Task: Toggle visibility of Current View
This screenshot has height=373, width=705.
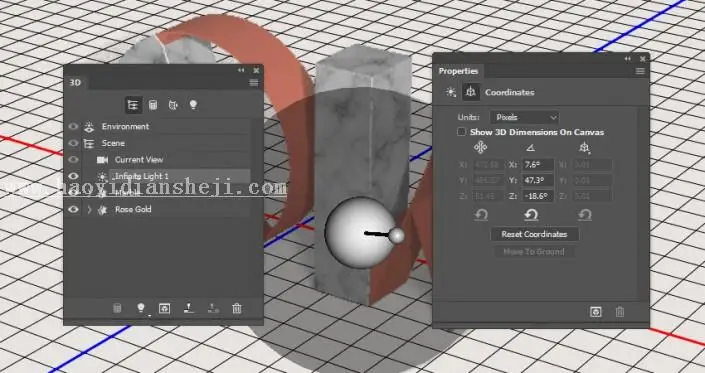Action: pos(73,160)
